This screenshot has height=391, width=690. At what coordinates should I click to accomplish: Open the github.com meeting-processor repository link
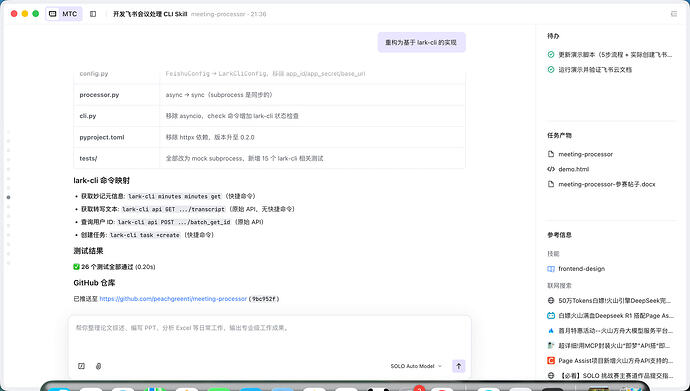pyautogui.click(x=173, y=299)
